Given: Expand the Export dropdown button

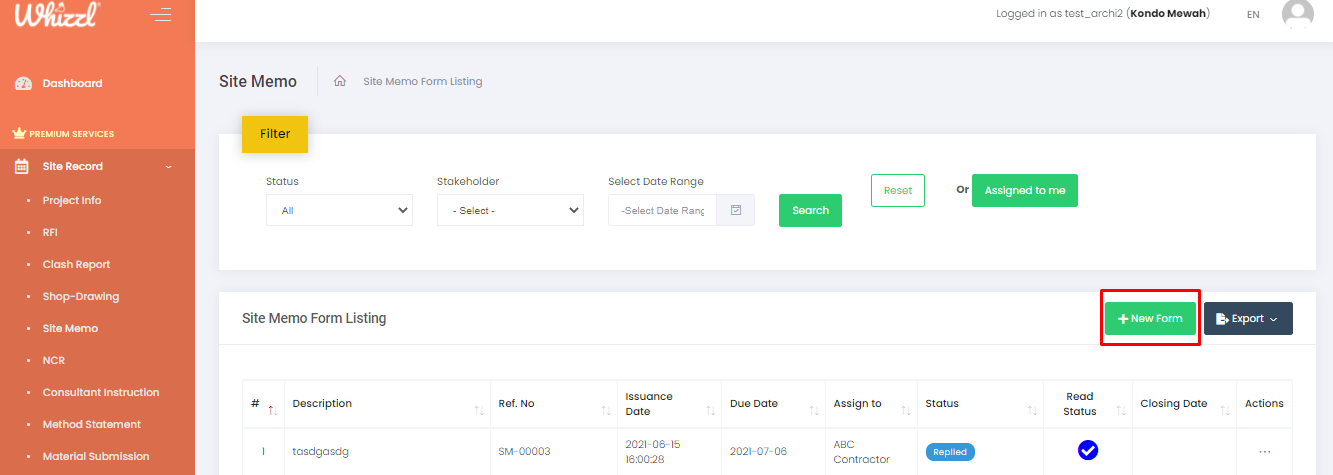Looking at the screenshot, I should pyautogui.click(x=1248, y=318).
